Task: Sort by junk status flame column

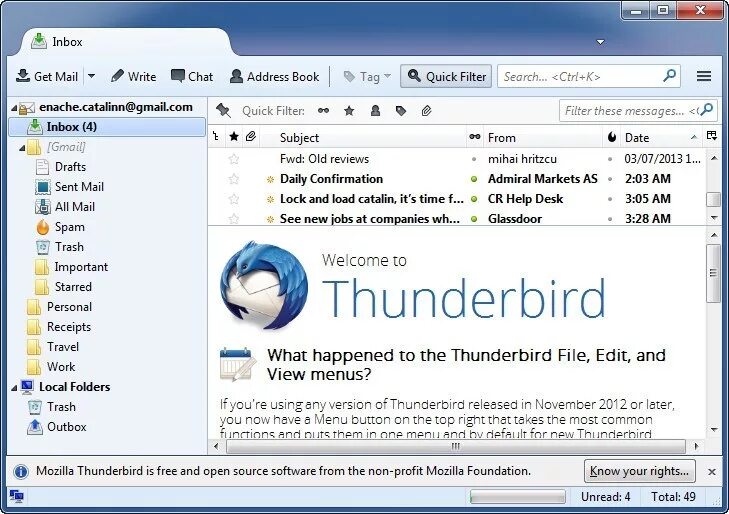Action: tap(612, 137)
